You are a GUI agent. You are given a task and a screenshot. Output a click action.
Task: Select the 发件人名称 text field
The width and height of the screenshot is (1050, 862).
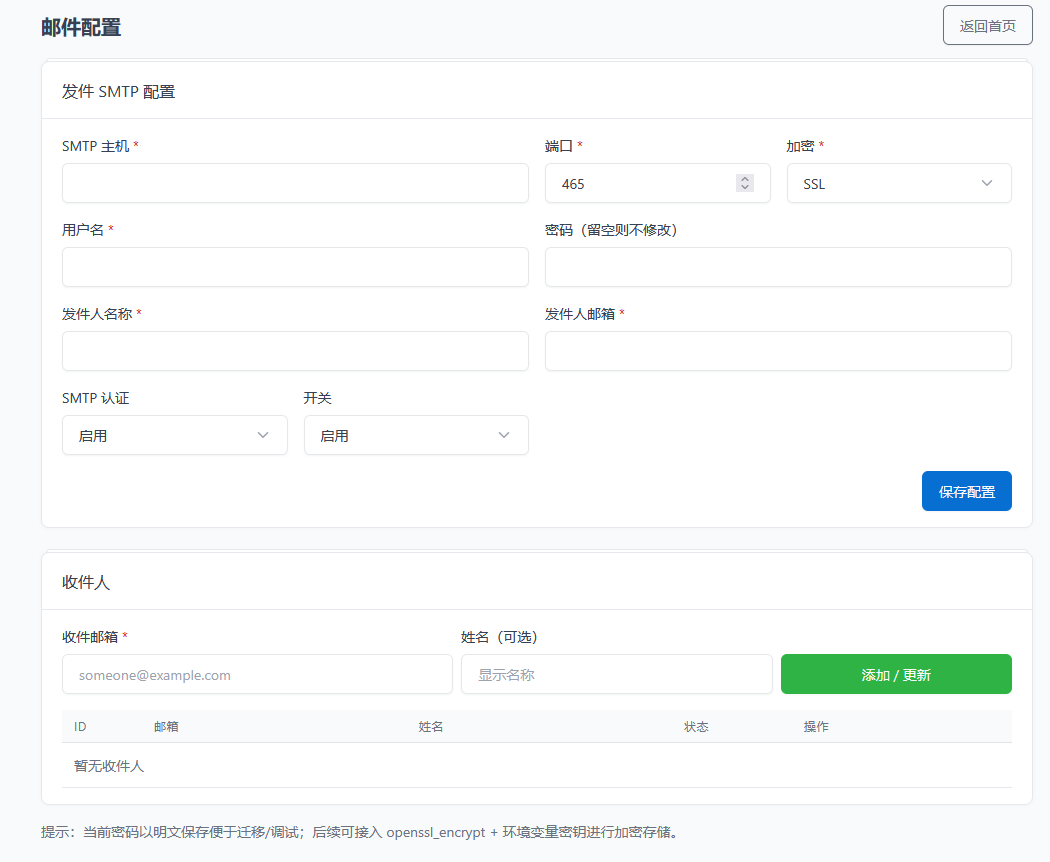(295, 351)
